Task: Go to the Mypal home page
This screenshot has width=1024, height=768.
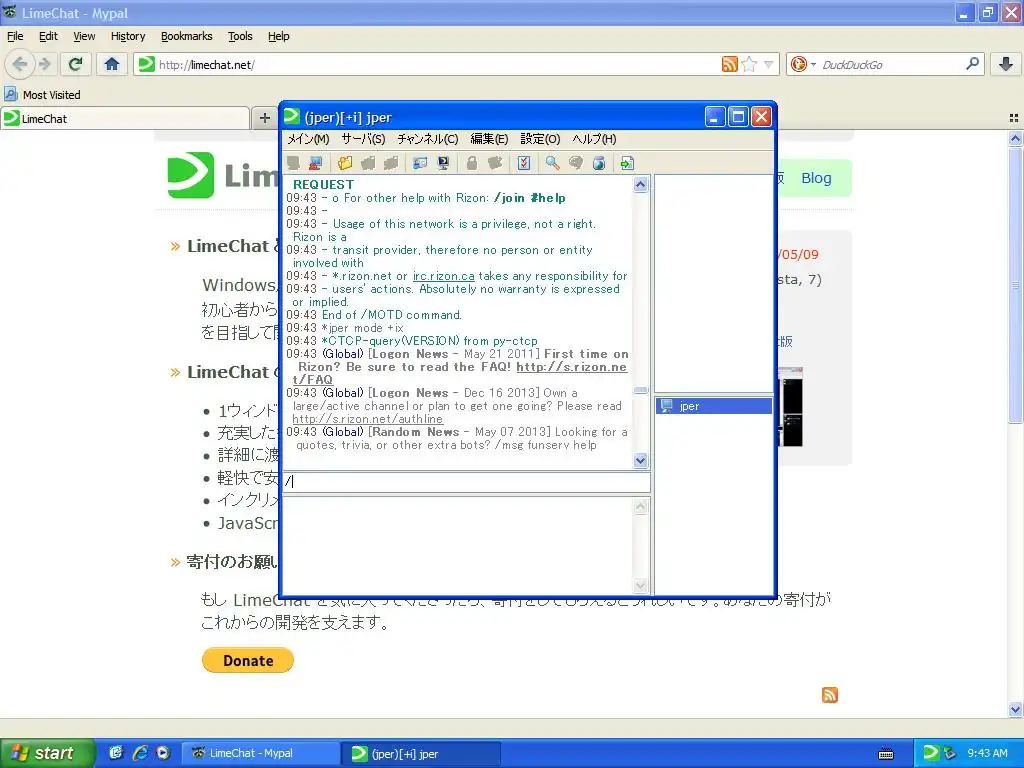Action: click(112, 64)
